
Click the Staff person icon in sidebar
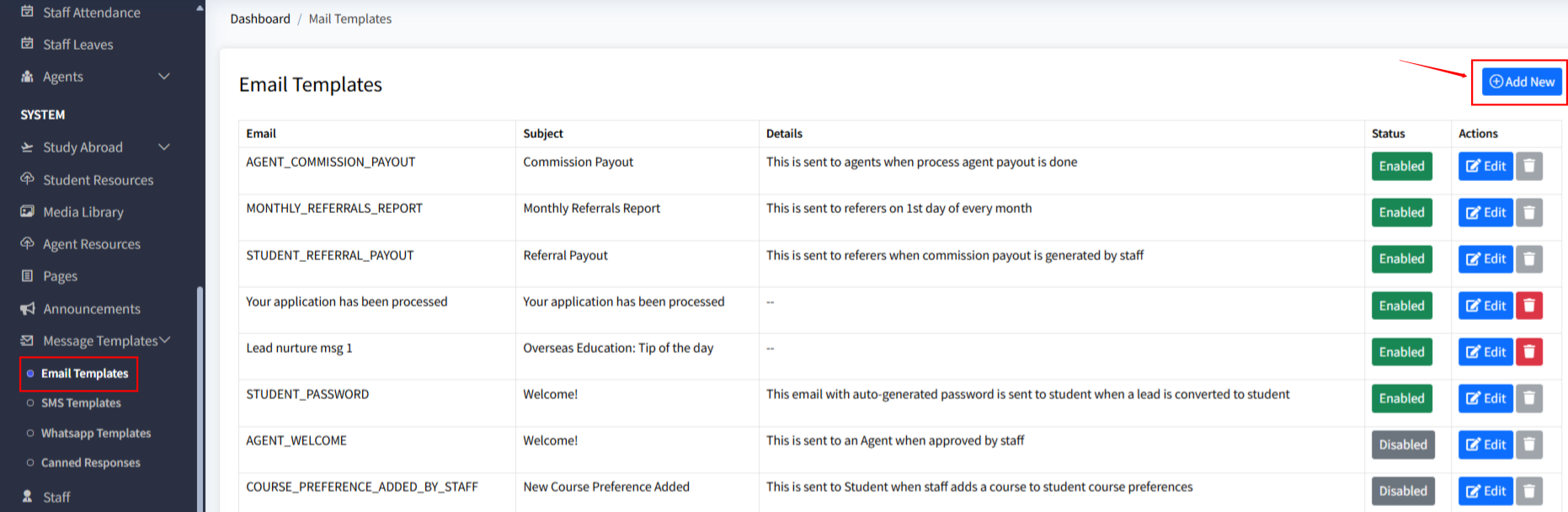(28, 497)
